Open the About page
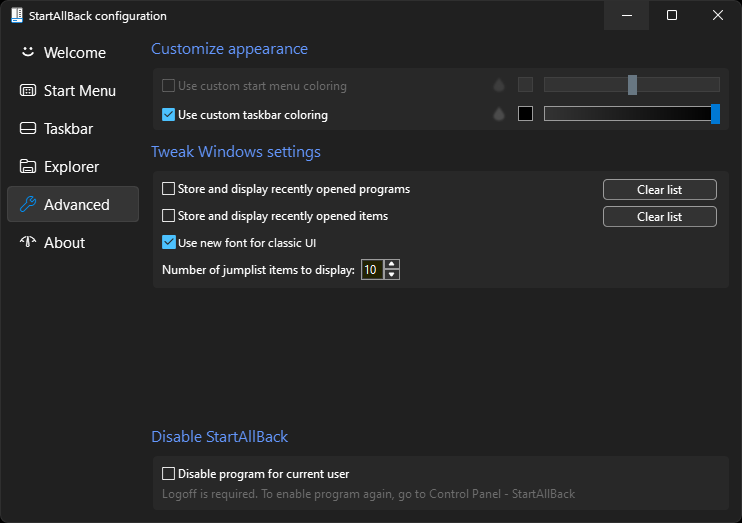Viewport: 742px width, 523px height. click(x=73, y=242)
